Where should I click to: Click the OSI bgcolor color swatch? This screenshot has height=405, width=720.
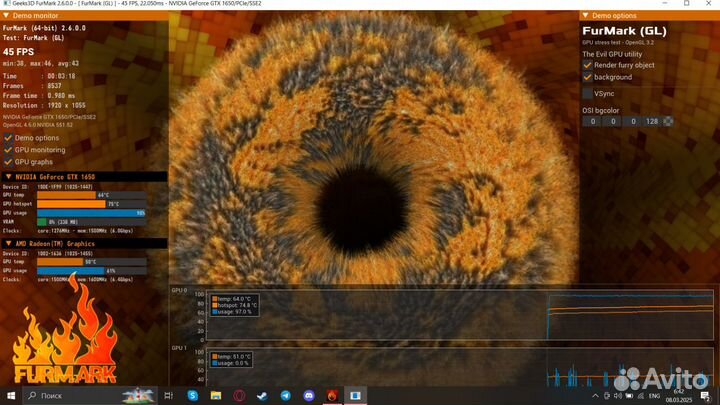tap(668, 121)
